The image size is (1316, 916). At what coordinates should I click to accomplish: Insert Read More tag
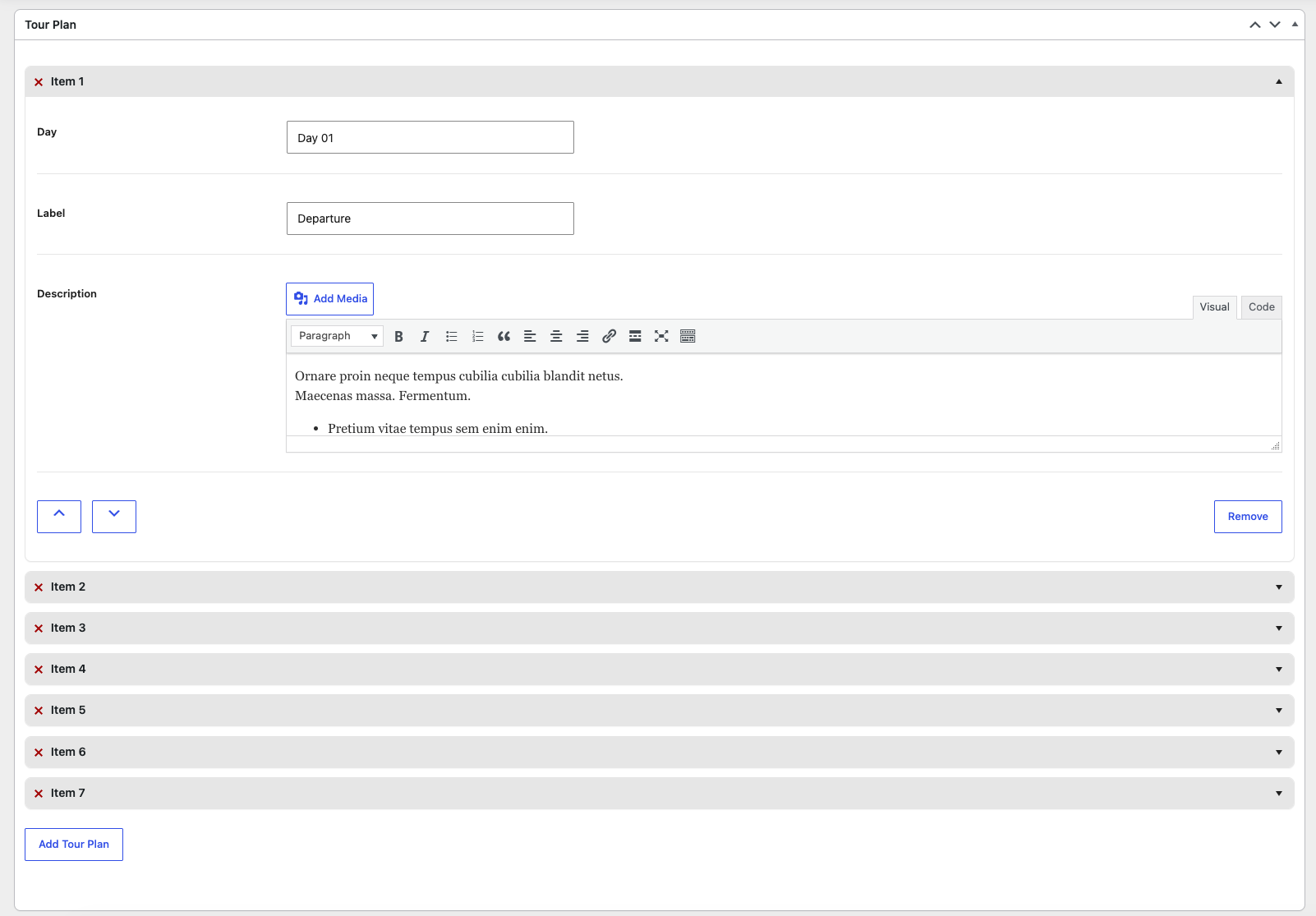[635, 336]
